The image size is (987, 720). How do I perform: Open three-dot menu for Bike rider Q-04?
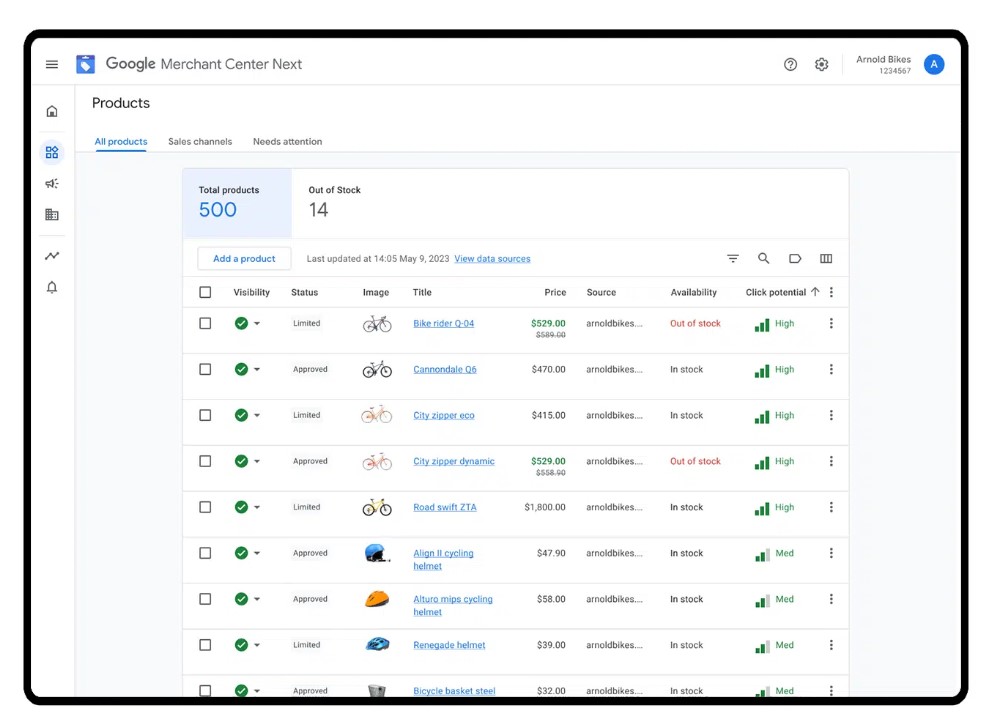pos(832,323)
